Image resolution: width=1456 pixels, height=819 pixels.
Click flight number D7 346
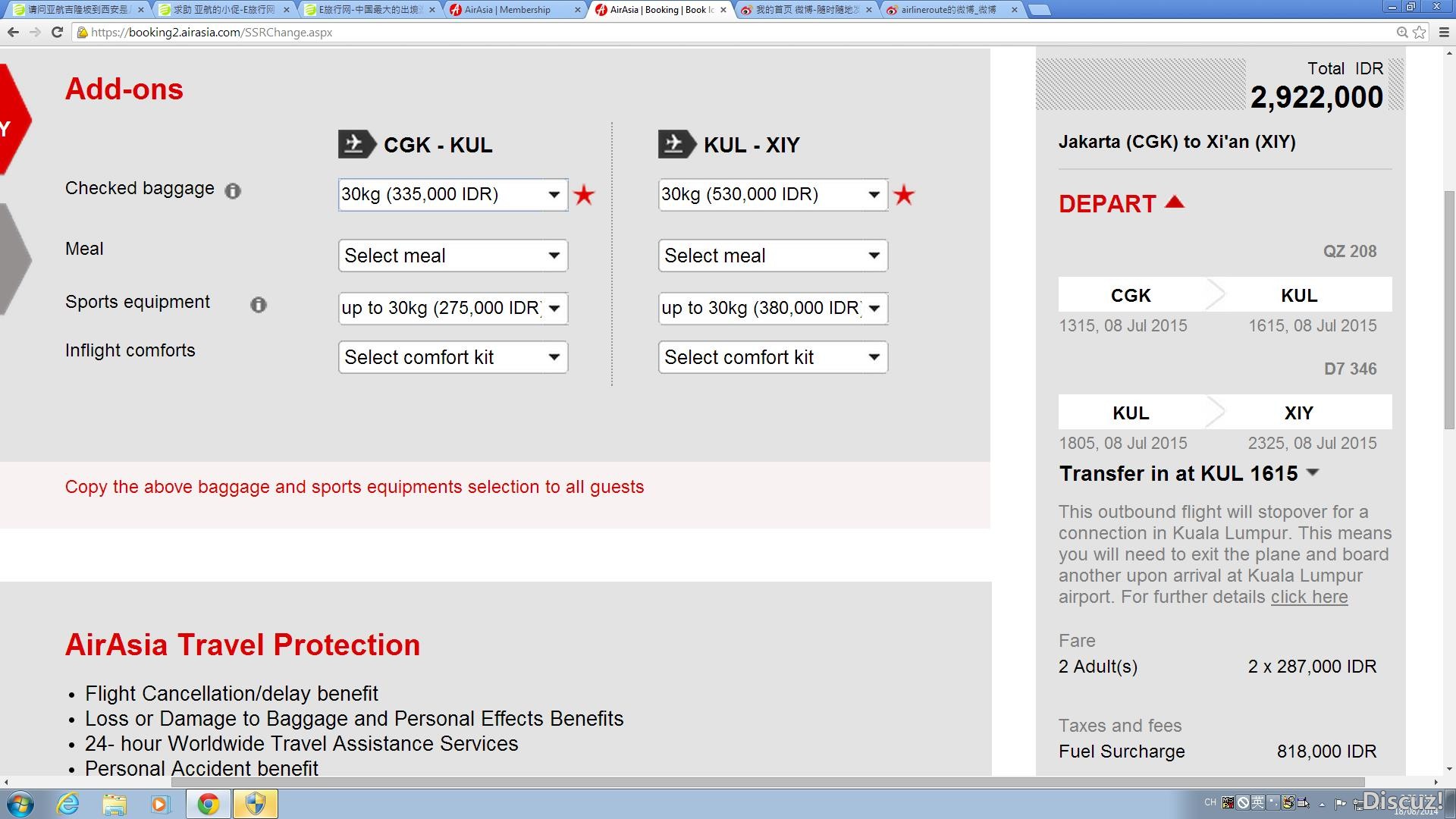[1350, 369]
